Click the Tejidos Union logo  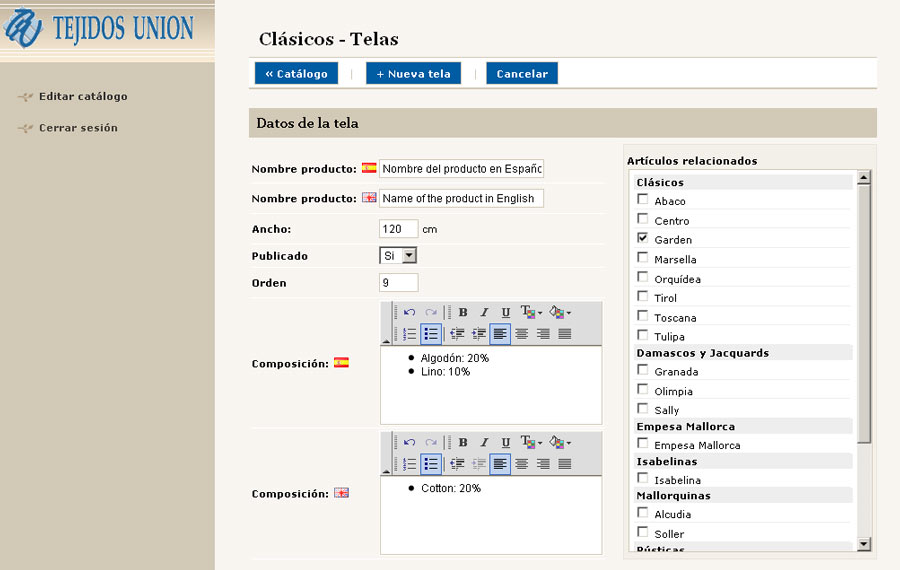99,28
